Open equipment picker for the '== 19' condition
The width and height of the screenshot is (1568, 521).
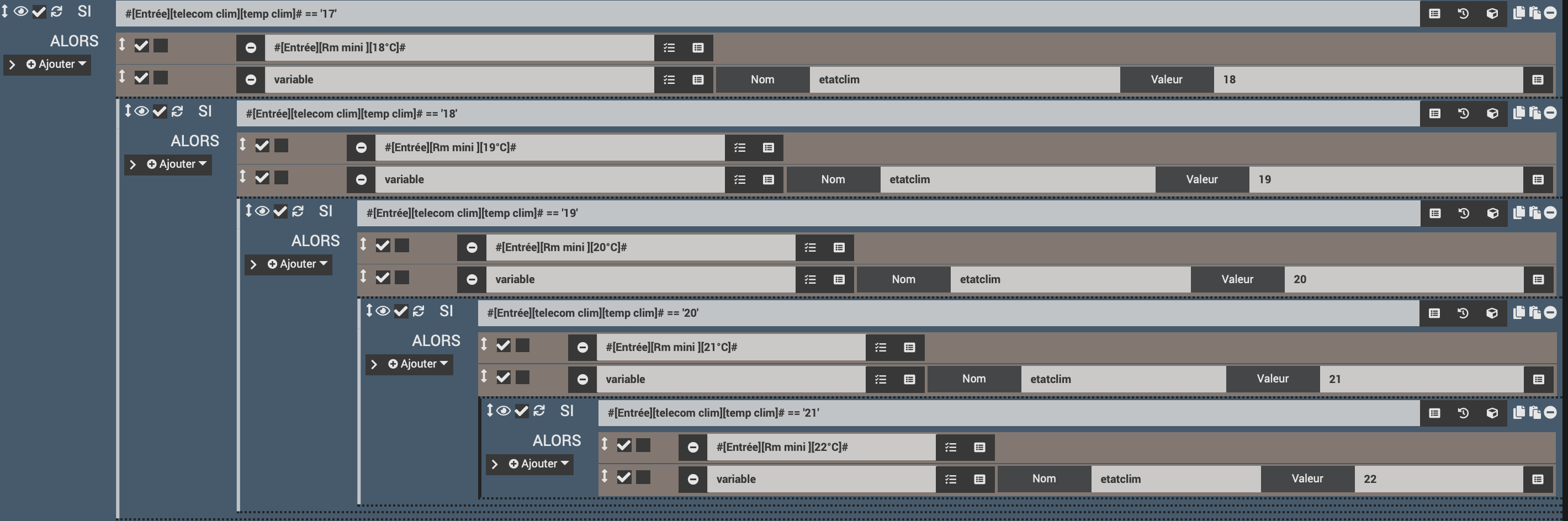pyautogui.click(x=1492, y=213)
